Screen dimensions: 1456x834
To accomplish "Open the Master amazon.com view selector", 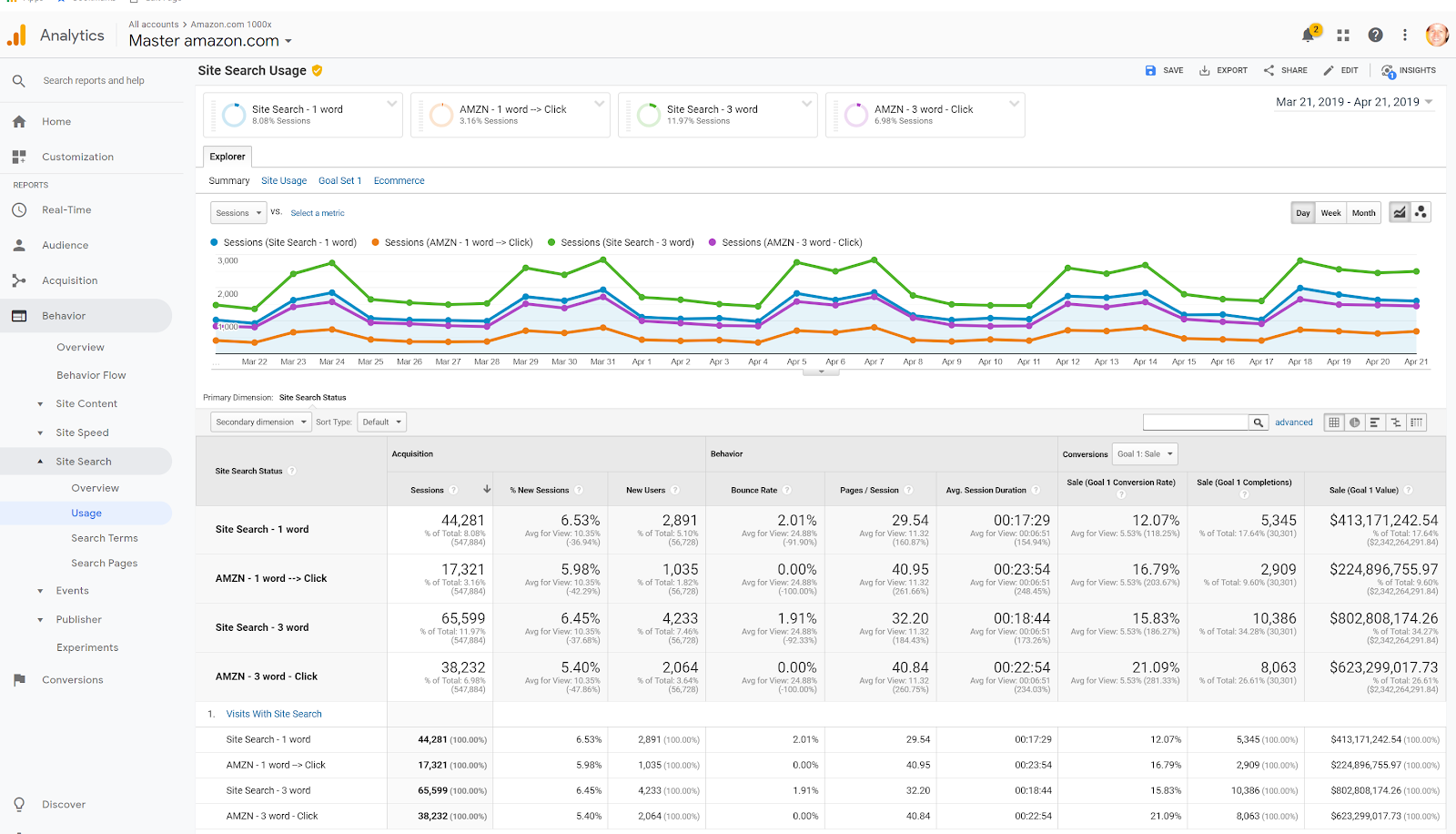I will point(210,41).
